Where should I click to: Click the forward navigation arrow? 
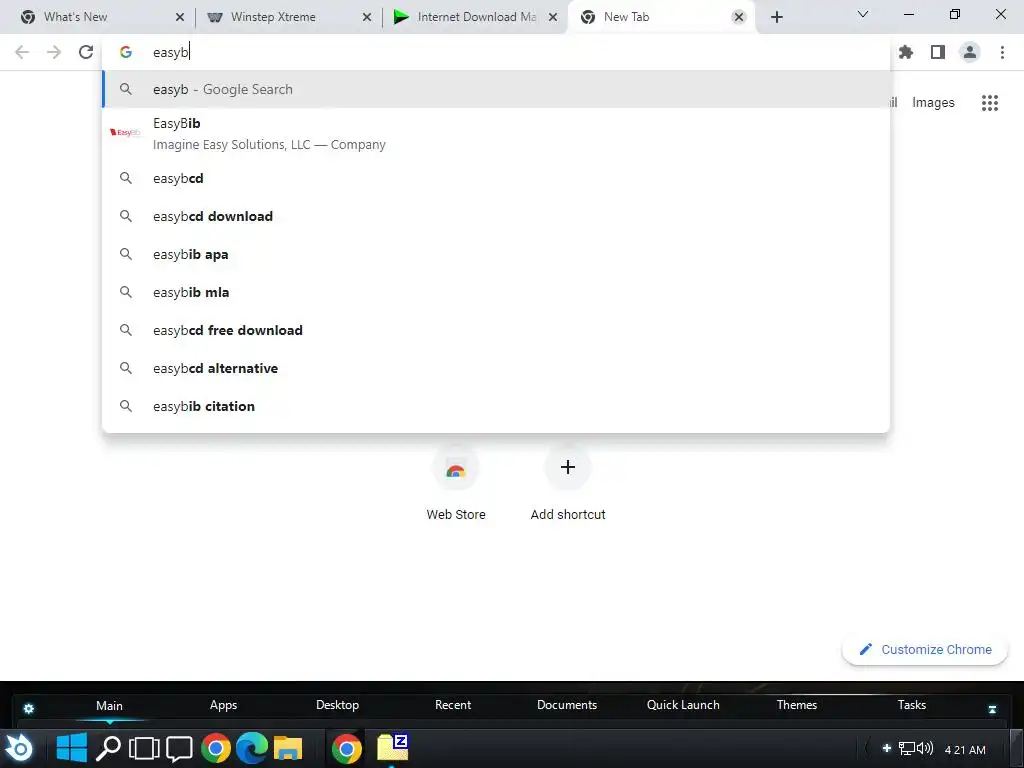(x=54, y=52)
